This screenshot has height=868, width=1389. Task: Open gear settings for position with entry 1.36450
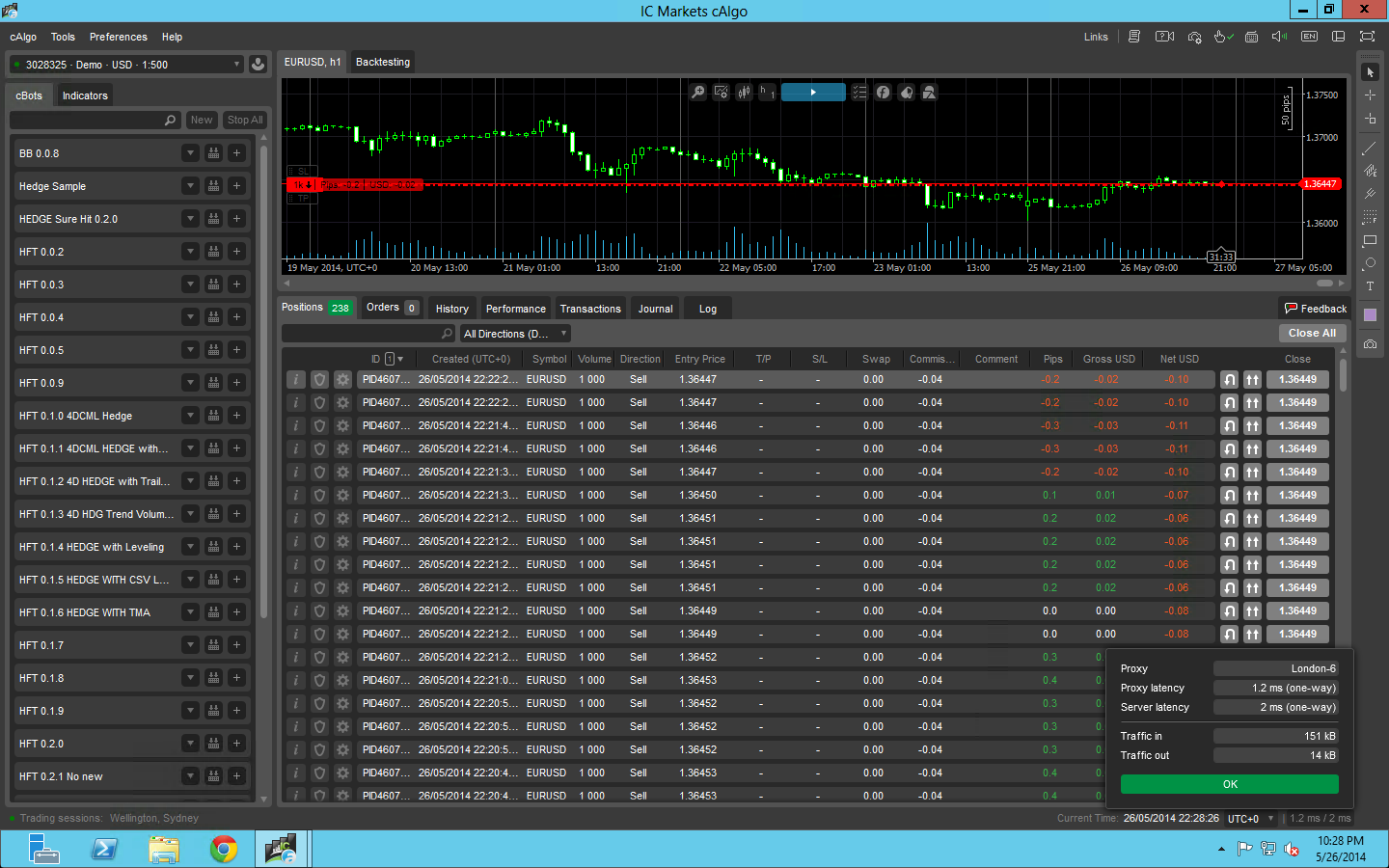click(342, 495)
